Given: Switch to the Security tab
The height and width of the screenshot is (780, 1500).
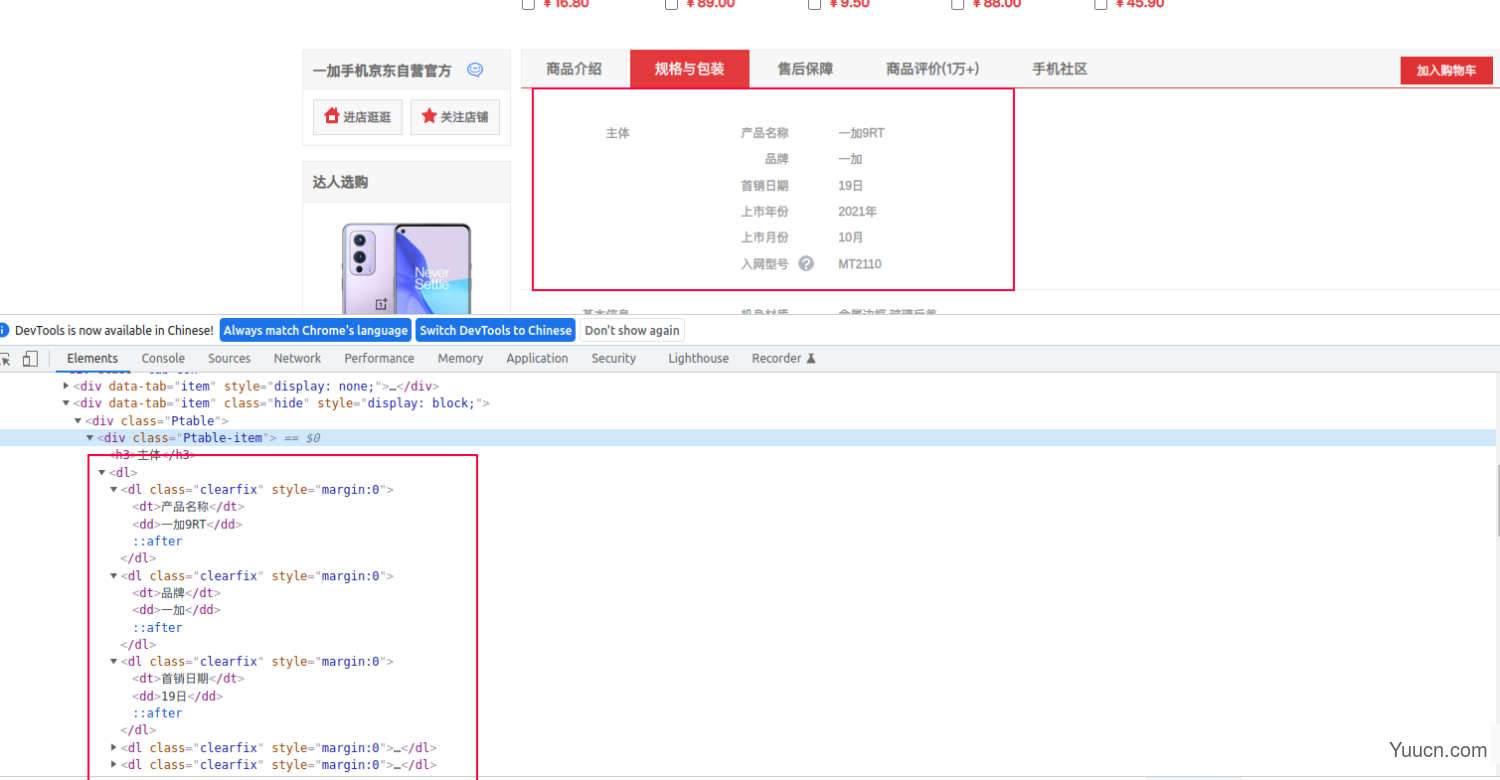Looking at the screenshot, I should [x=613, y=358].
